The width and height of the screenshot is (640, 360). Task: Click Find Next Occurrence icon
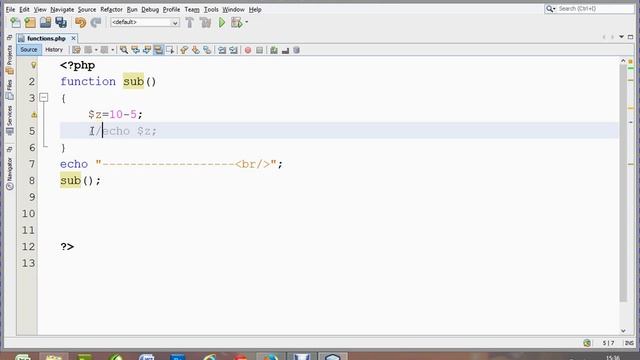click(147, 50)
